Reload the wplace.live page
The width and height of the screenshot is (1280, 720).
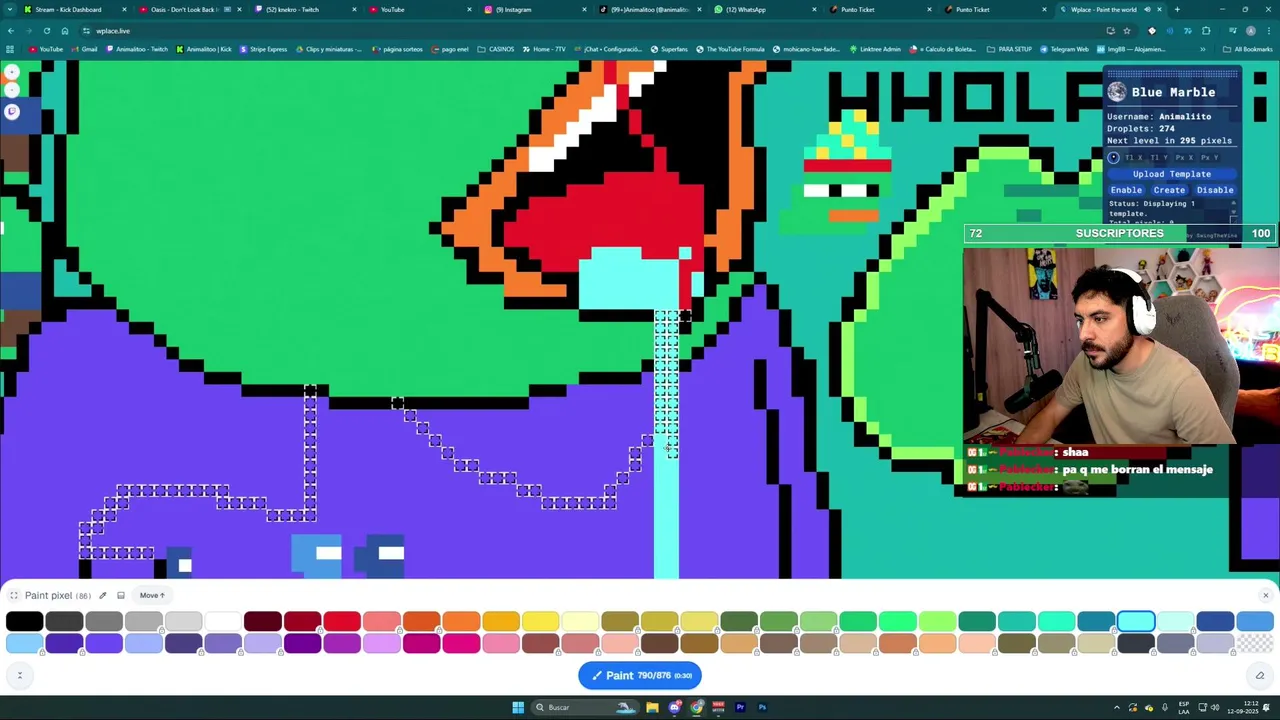pyautogui.click(x=46, y=31)
